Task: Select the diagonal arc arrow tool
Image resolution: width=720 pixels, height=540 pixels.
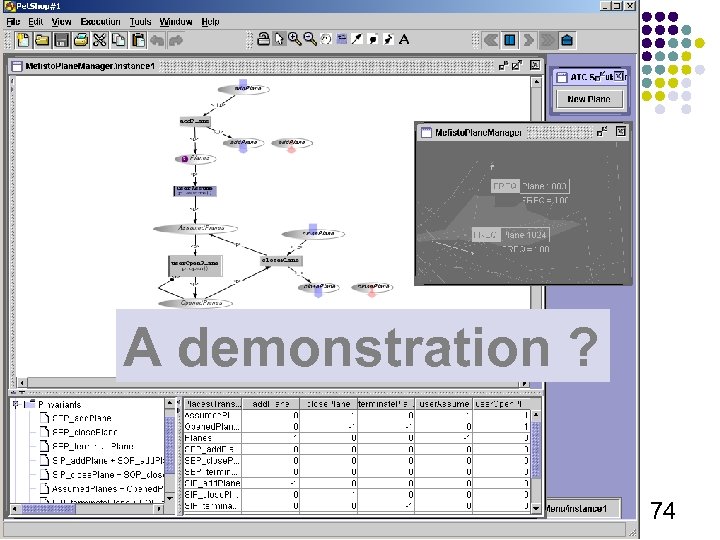Action: point(357,39)
